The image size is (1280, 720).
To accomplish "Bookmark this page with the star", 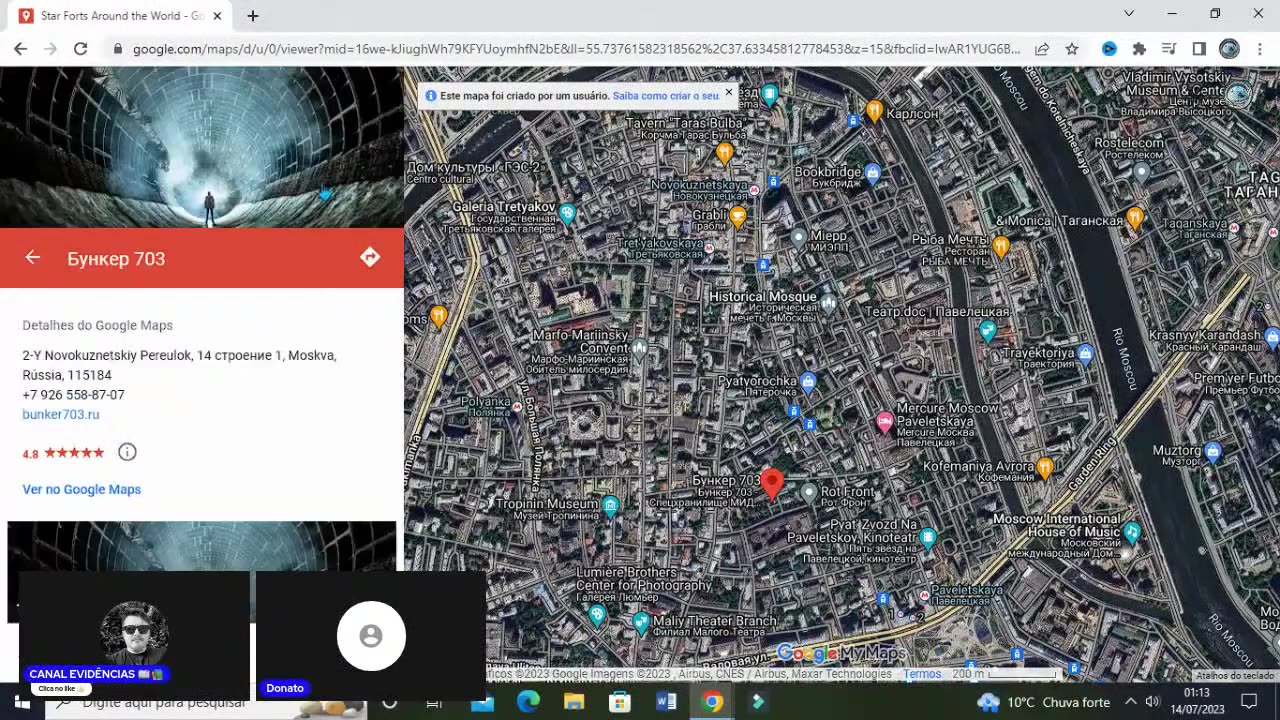I will point(1072,48).
